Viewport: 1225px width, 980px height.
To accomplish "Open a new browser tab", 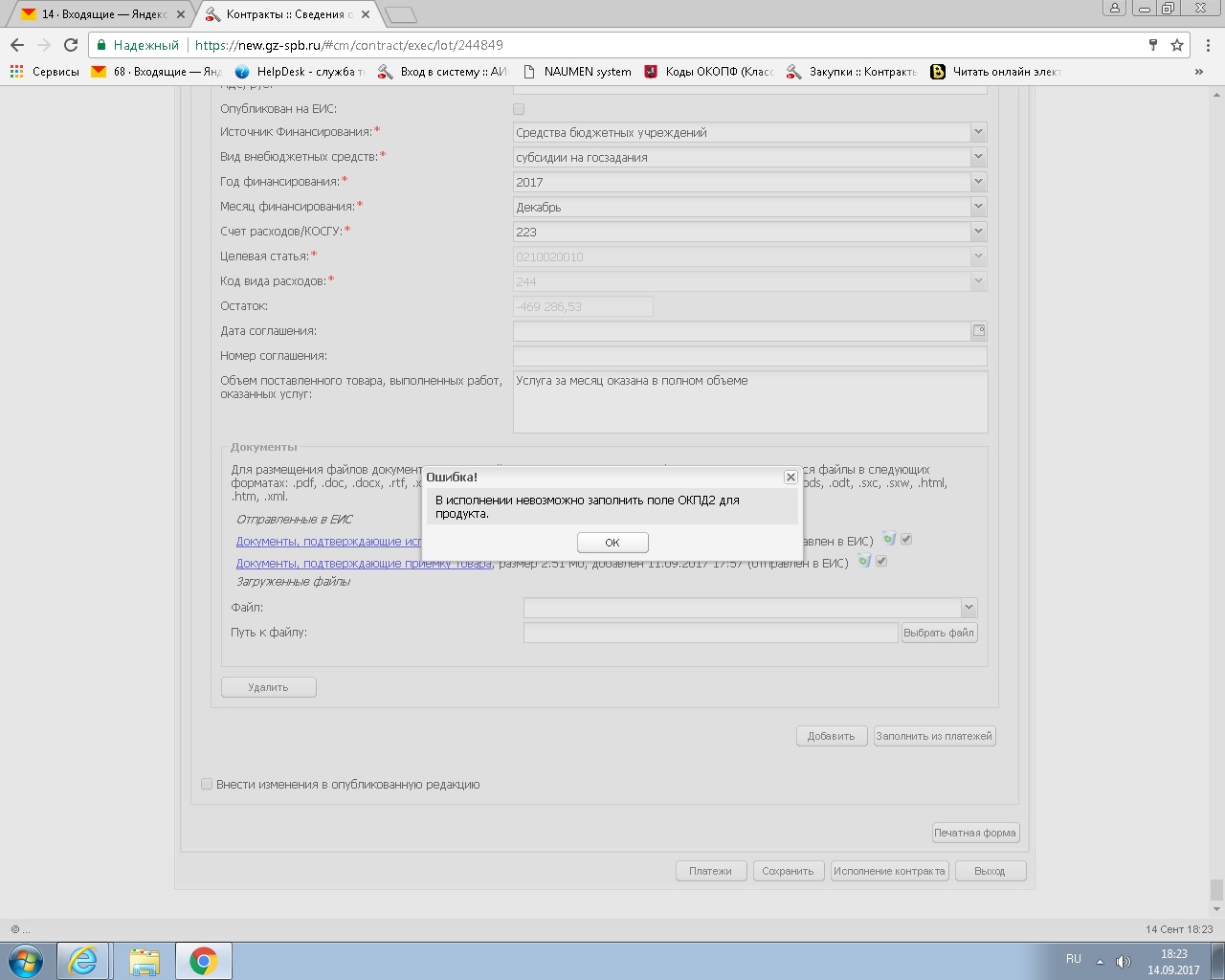I will tap(400, 14).
